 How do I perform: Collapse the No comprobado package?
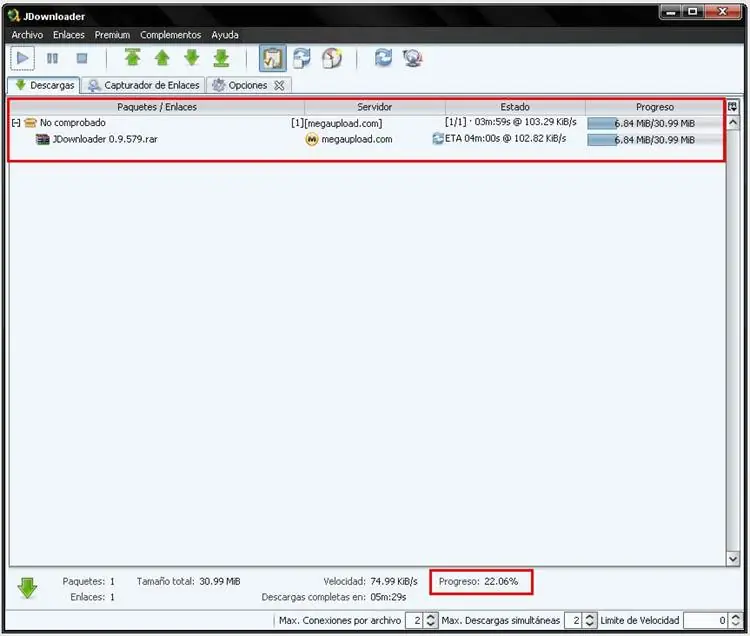click(x=16, y=123)
